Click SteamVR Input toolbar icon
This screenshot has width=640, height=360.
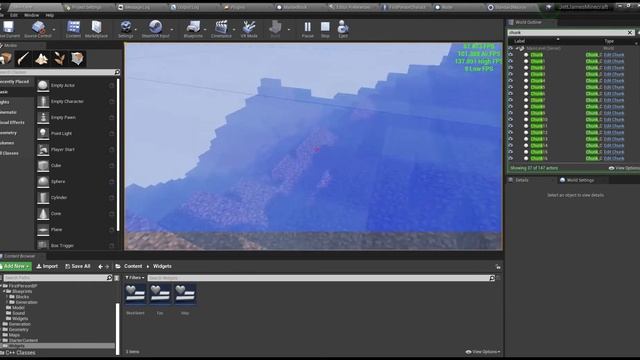point(155,28)
